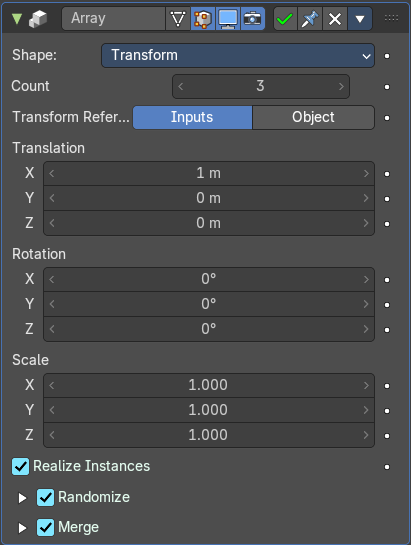Click attribute dot beside Rotation Z

(387, 330)
